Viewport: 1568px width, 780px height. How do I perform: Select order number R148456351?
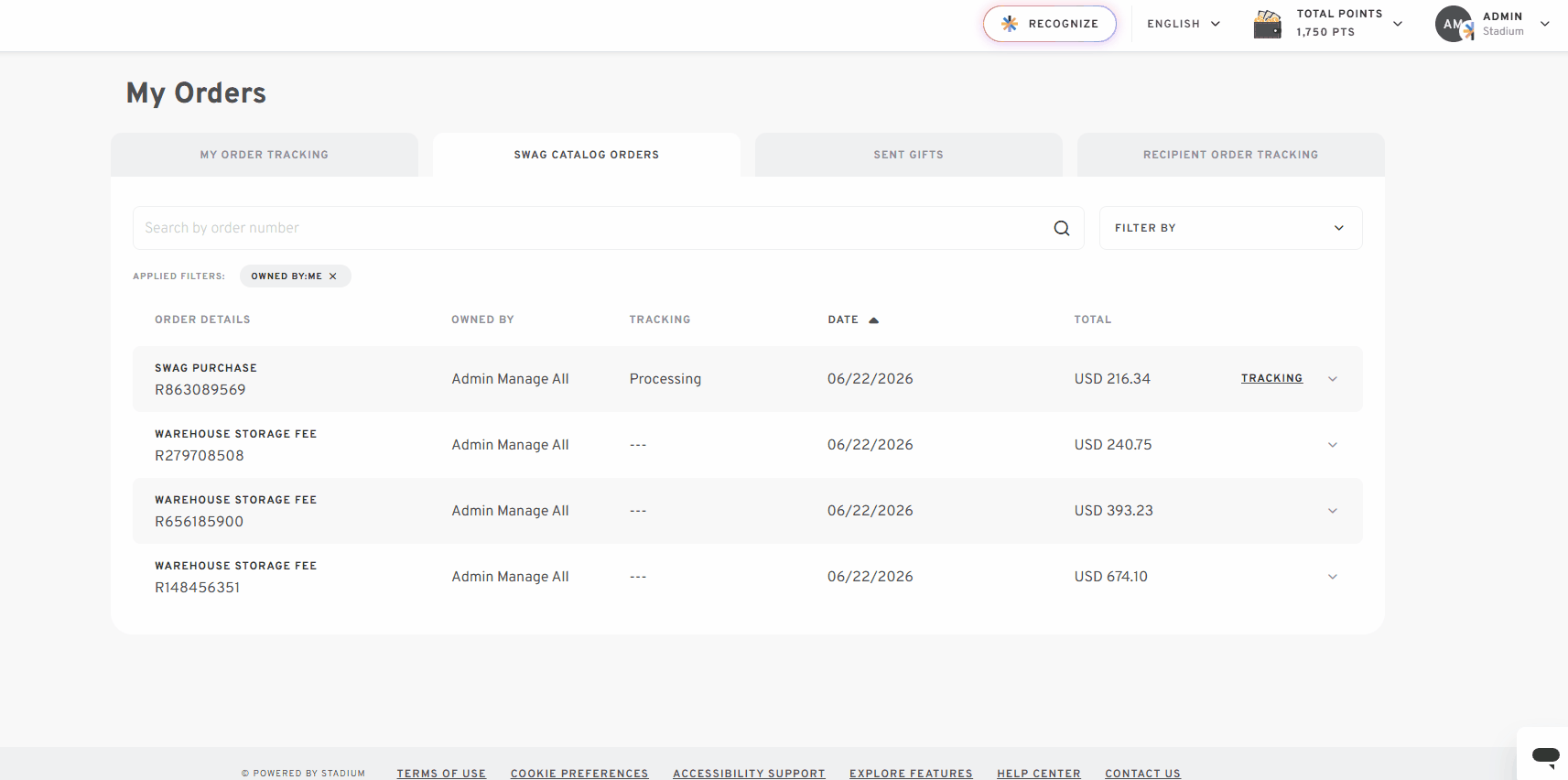click(x=198, y=588)
